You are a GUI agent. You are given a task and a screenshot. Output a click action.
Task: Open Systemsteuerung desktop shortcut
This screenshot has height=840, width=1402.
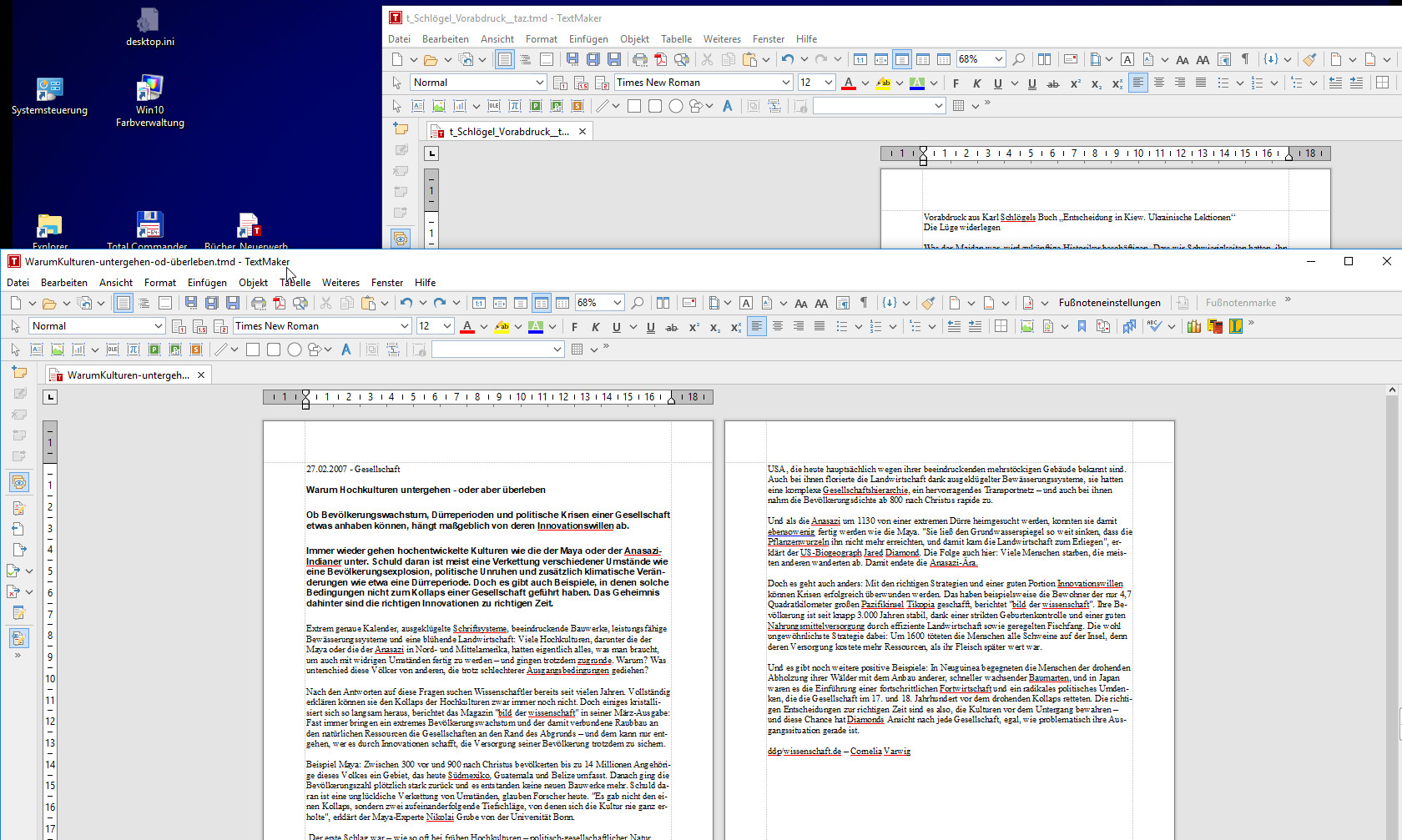[x=49, y=96]
